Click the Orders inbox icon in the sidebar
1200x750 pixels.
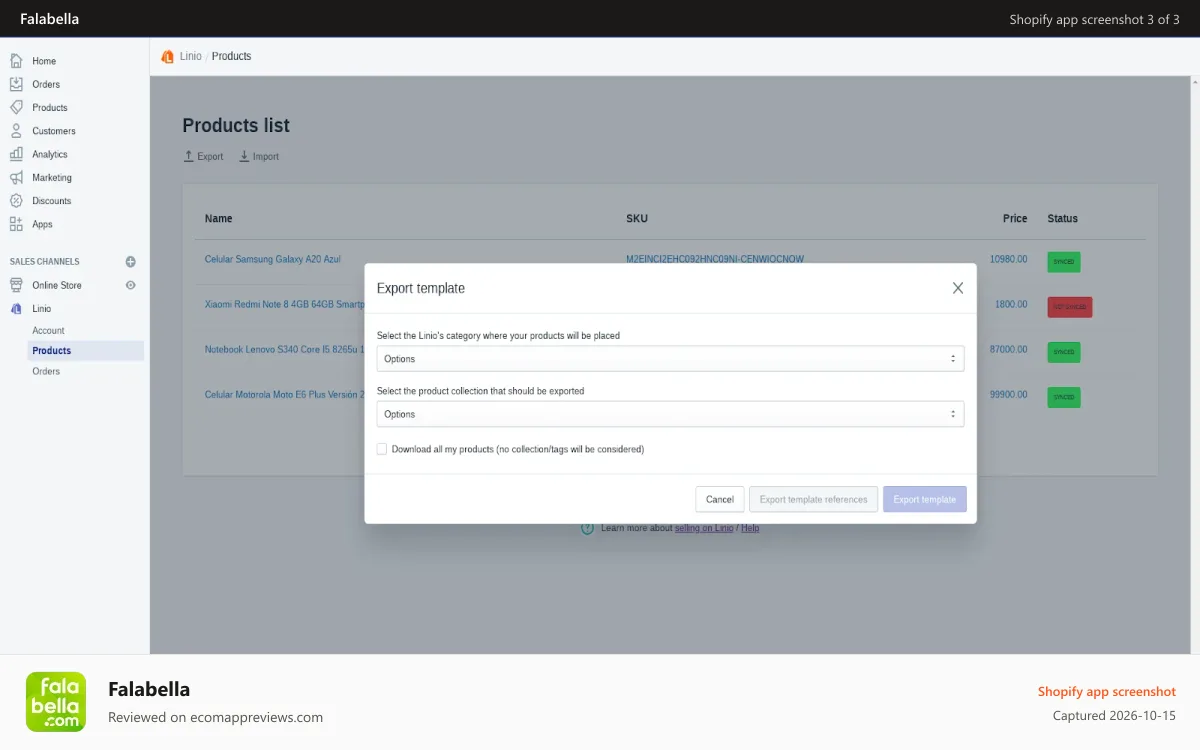click(x=16, y=84)
